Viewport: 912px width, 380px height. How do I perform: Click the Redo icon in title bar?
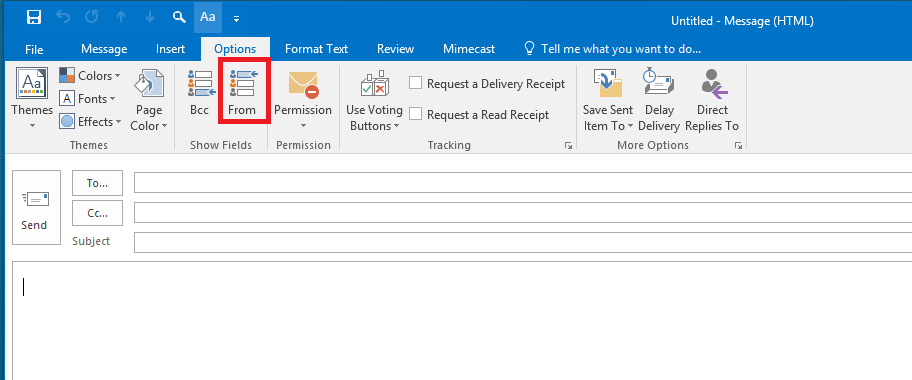pos(92,17)
